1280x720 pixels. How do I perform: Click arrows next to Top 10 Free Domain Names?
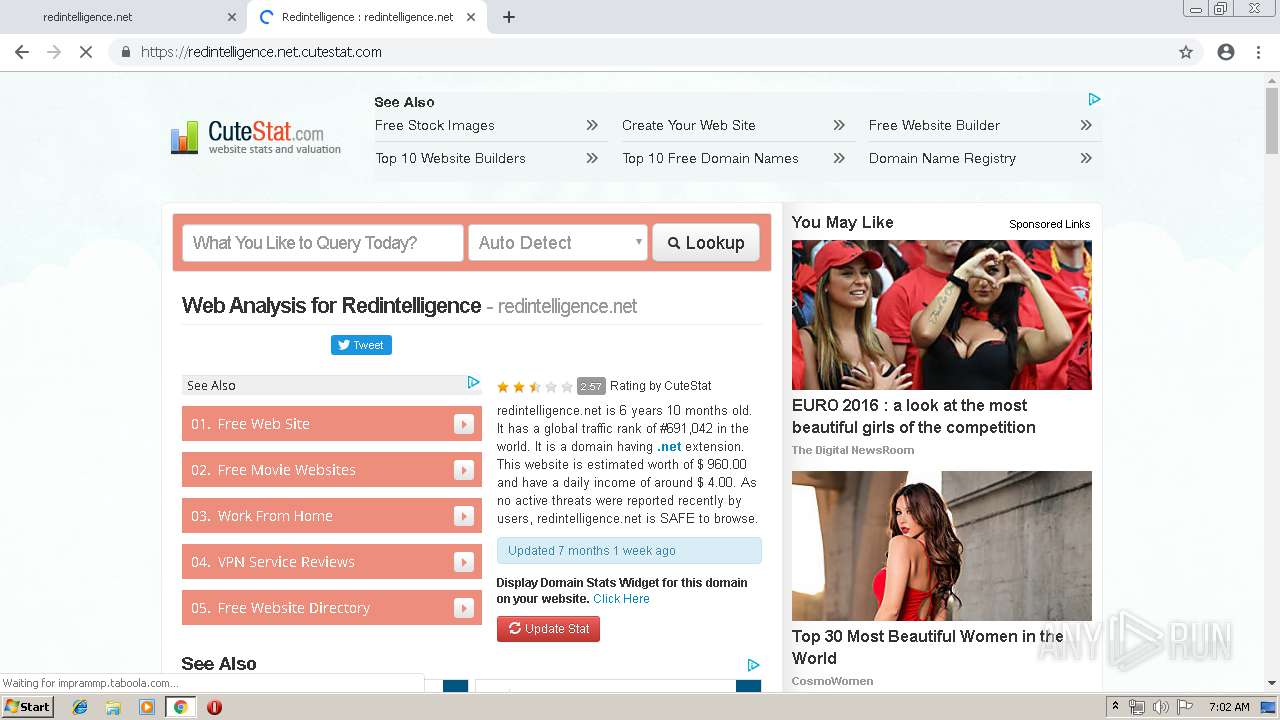pos(839,158)
